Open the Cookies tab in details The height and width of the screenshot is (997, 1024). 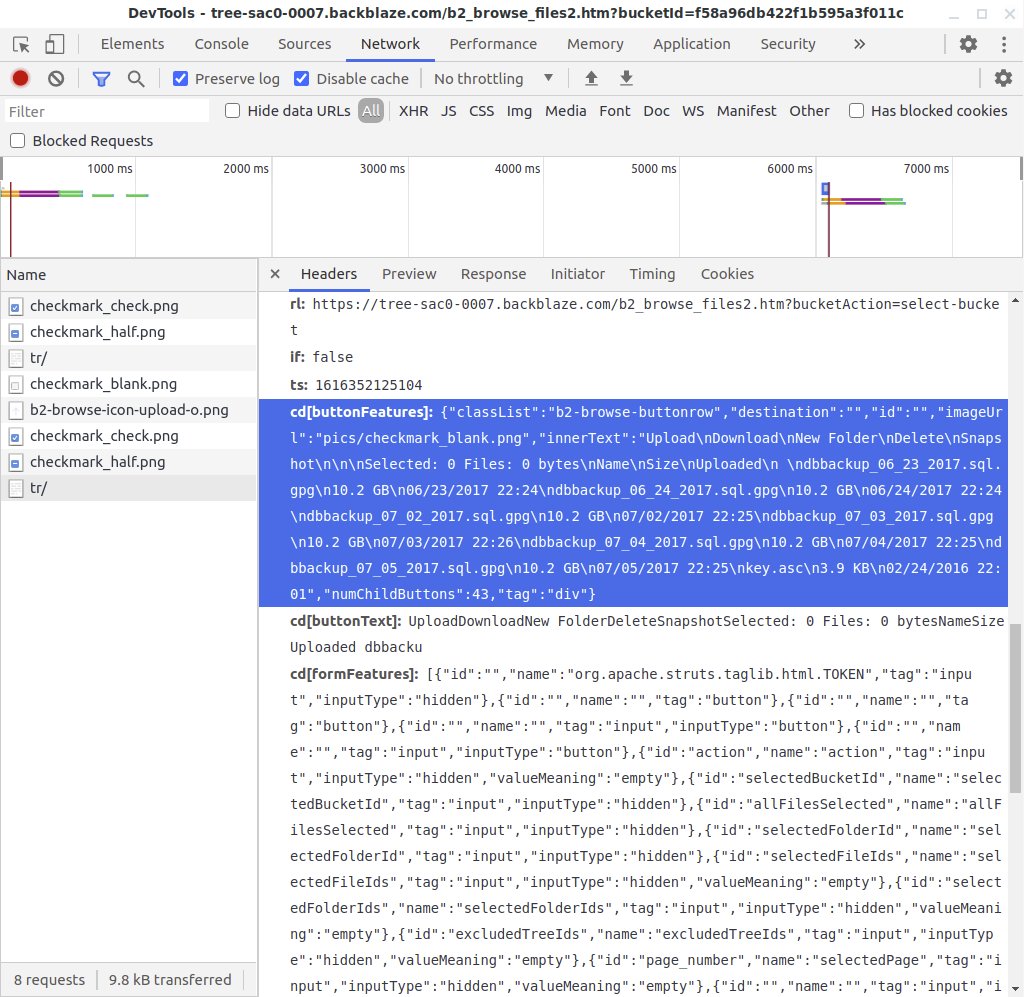click(x=727, y=274)
